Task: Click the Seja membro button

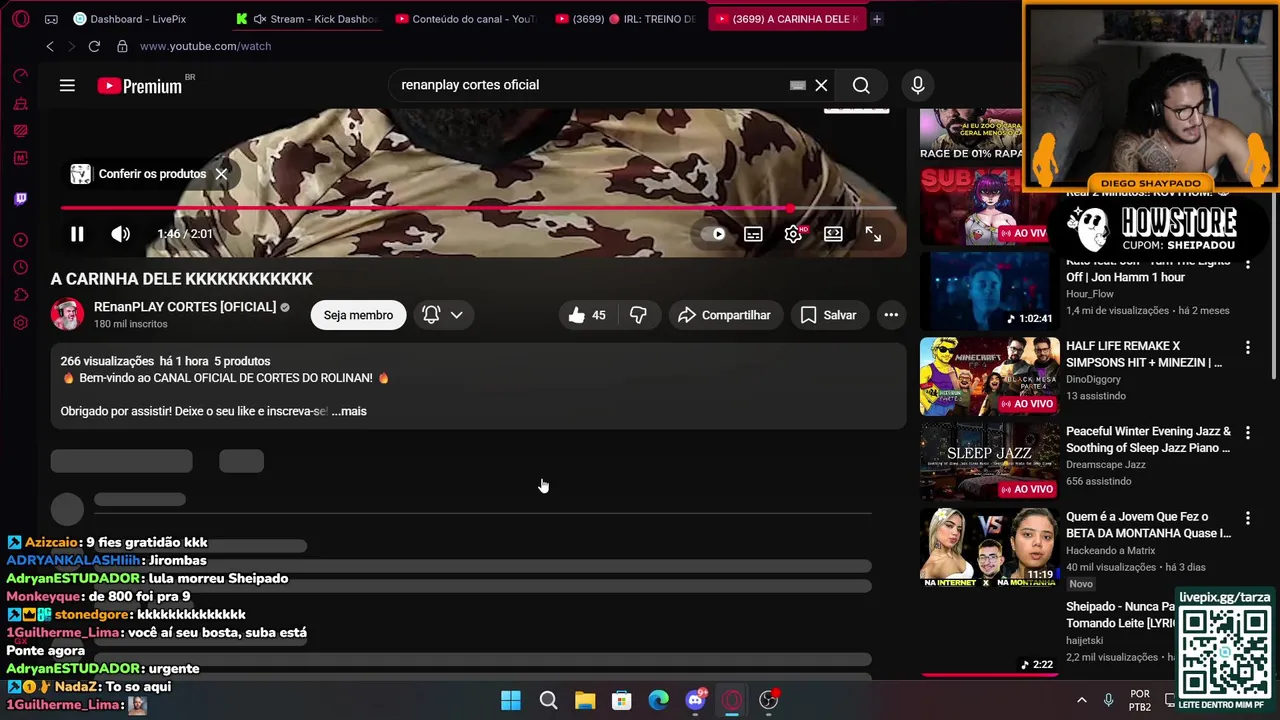Action: (358, 315)
